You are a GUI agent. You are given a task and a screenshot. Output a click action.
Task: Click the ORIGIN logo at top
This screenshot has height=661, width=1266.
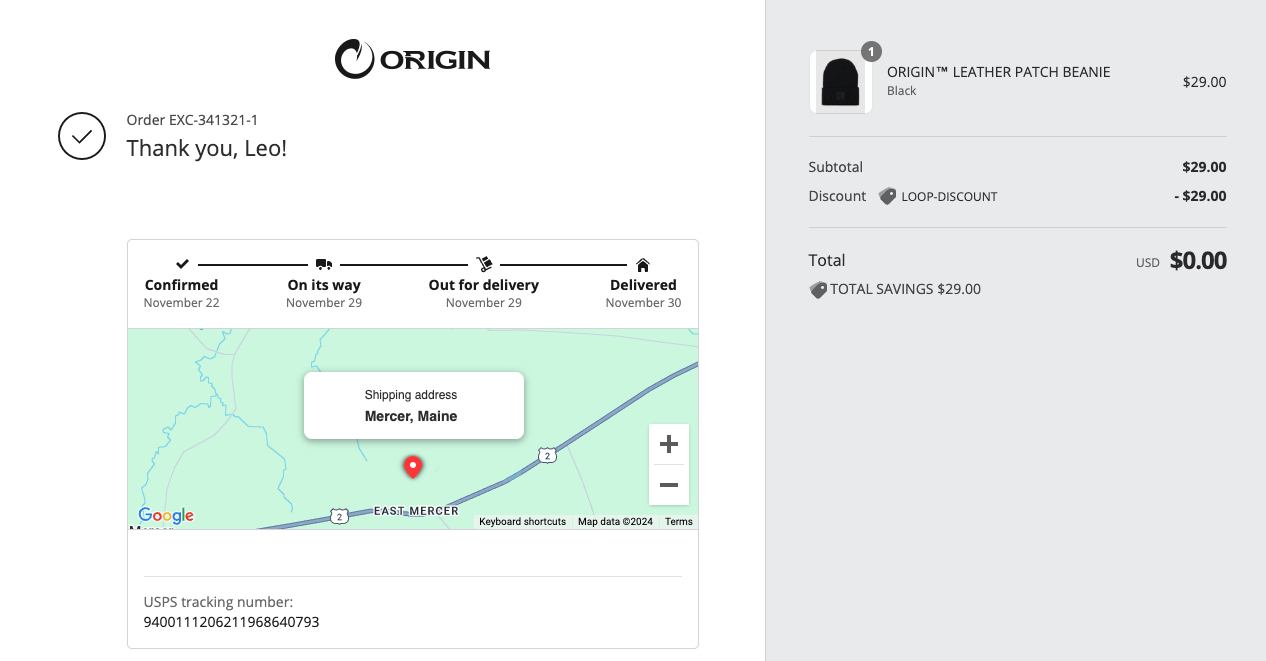[412, 59]
